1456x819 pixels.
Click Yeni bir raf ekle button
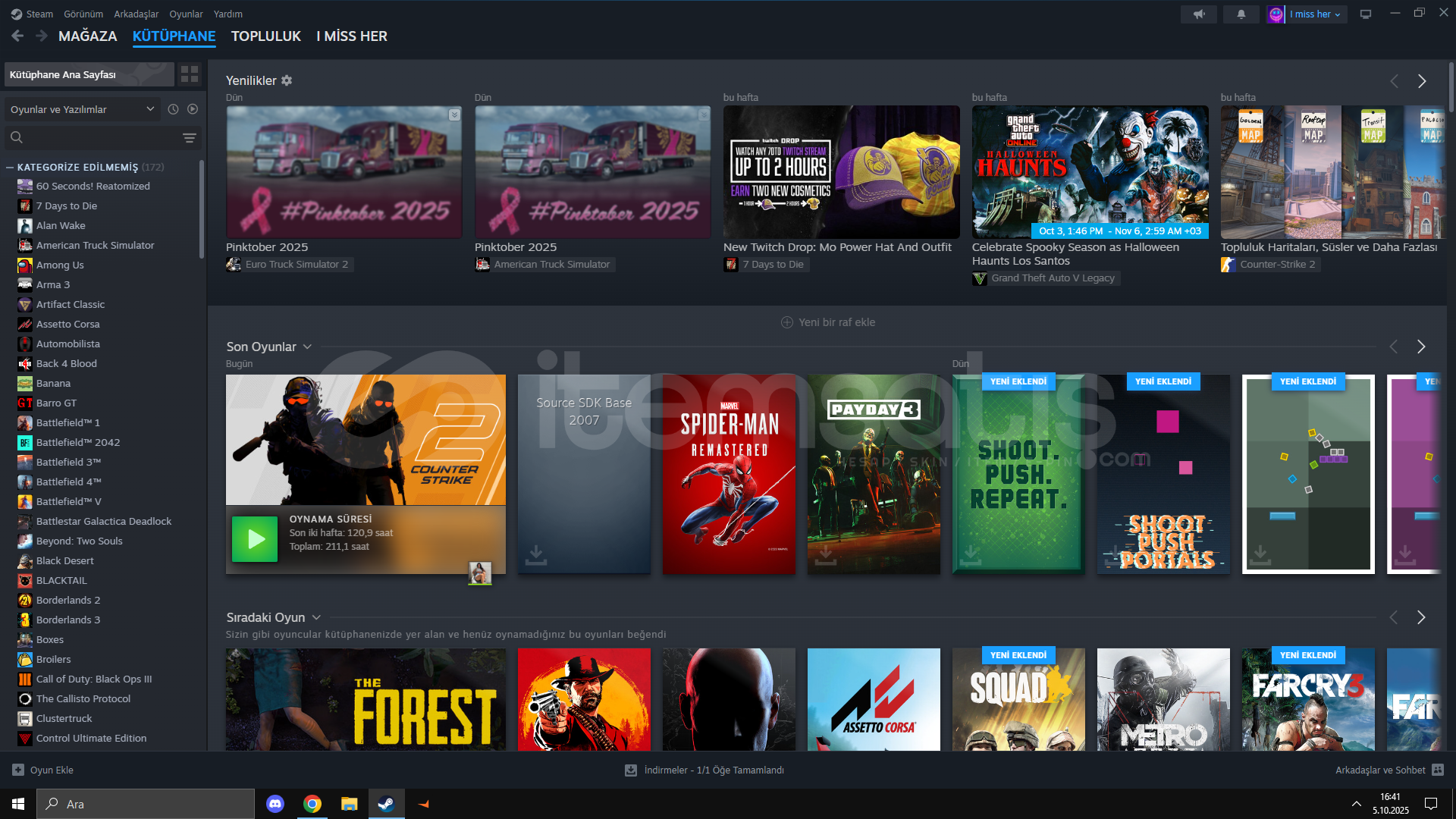(828, 322)
